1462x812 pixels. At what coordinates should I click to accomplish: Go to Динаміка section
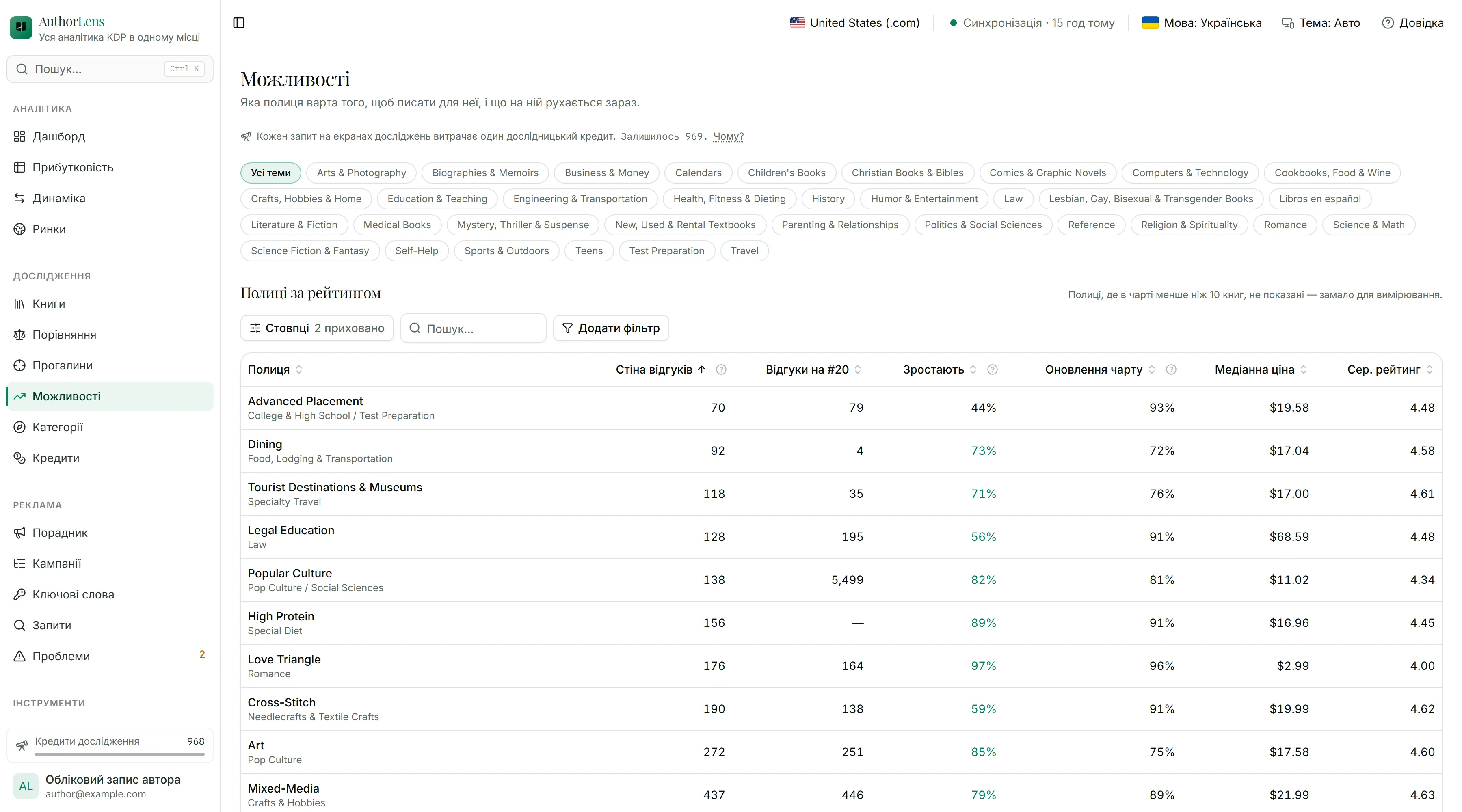[110, 198]
